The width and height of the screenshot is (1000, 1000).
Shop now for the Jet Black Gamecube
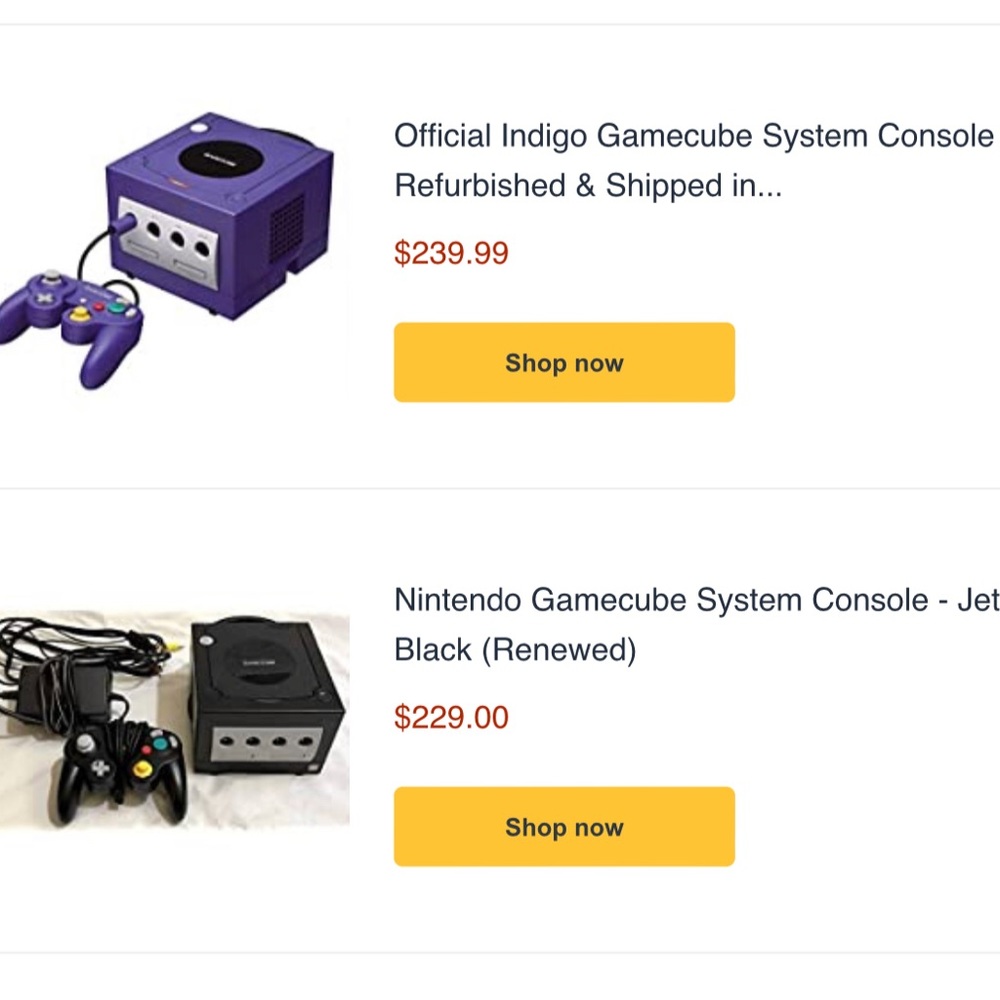(564, 826)
